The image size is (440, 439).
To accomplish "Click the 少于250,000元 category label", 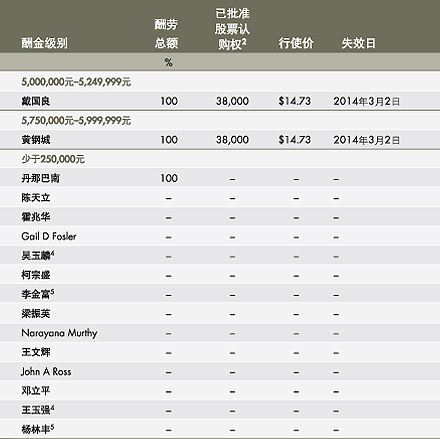I will coord(53,159).
